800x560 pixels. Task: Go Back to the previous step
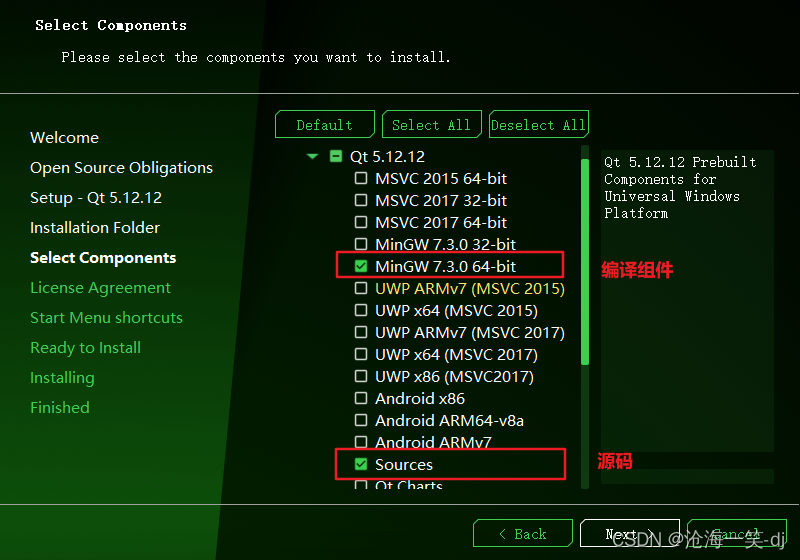(522, 533)
